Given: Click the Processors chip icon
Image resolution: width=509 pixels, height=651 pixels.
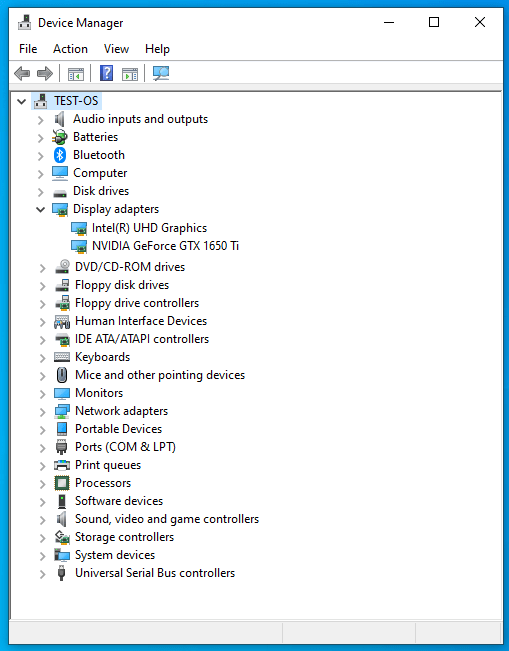Looking at the screenshot, I should [x=62, y=483].
